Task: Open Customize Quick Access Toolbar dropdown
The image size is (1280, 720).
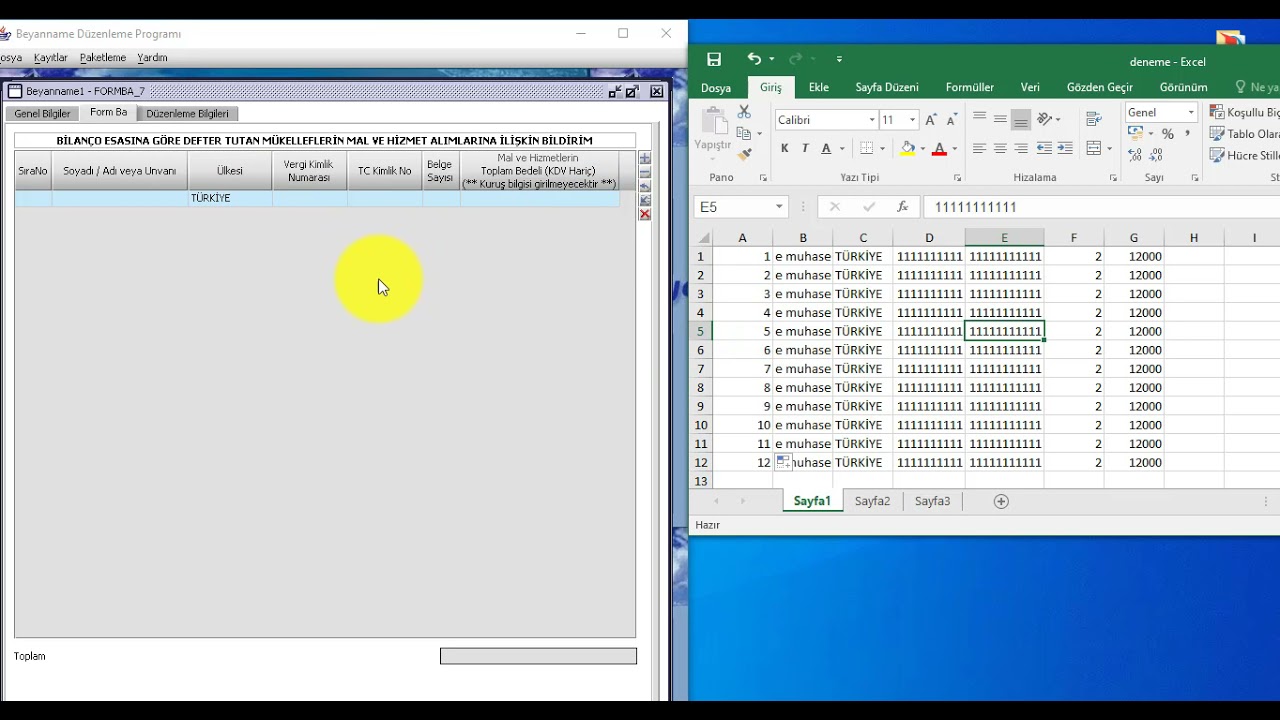Action: tap(839, 60)
